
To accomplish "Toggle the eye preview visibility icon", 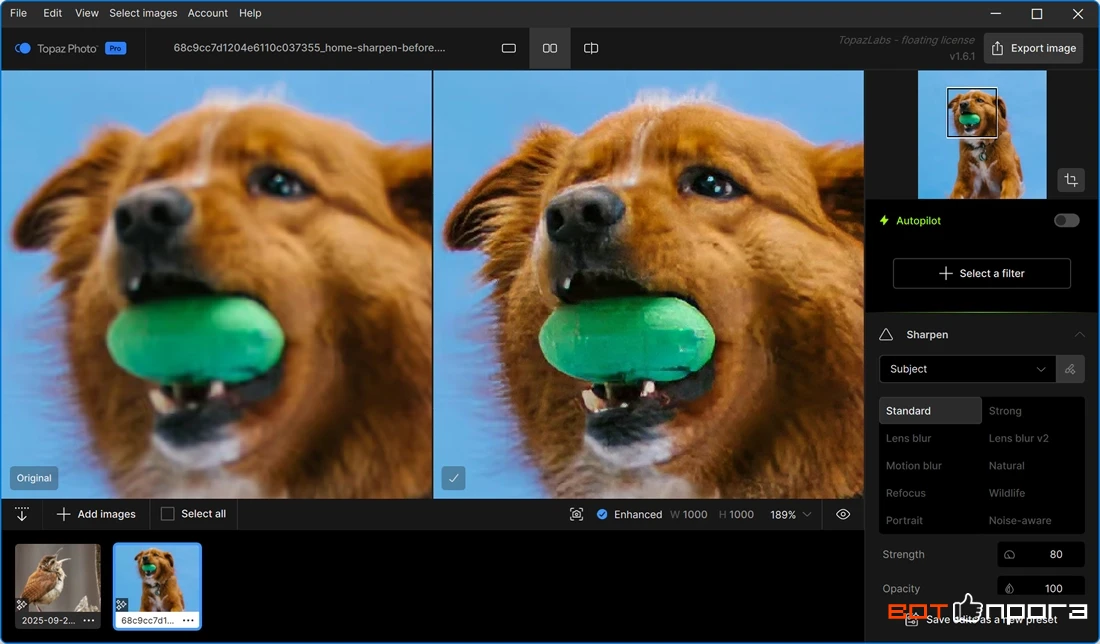I will tap(843, 514).
